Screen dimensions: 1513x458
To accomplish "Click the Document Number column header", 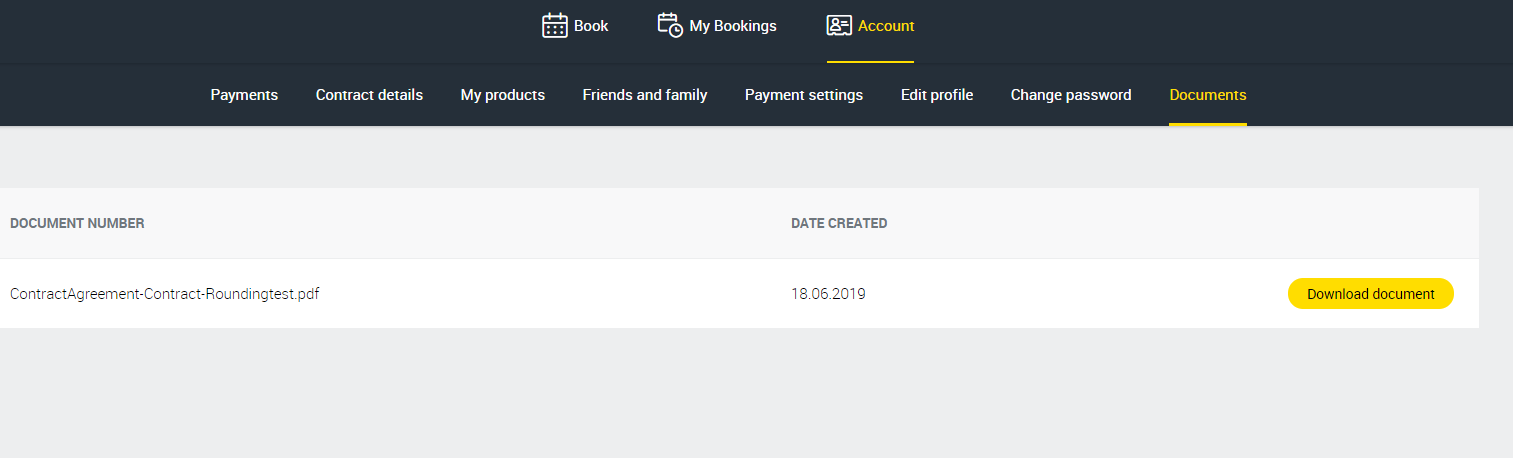I will pos(77,224).
